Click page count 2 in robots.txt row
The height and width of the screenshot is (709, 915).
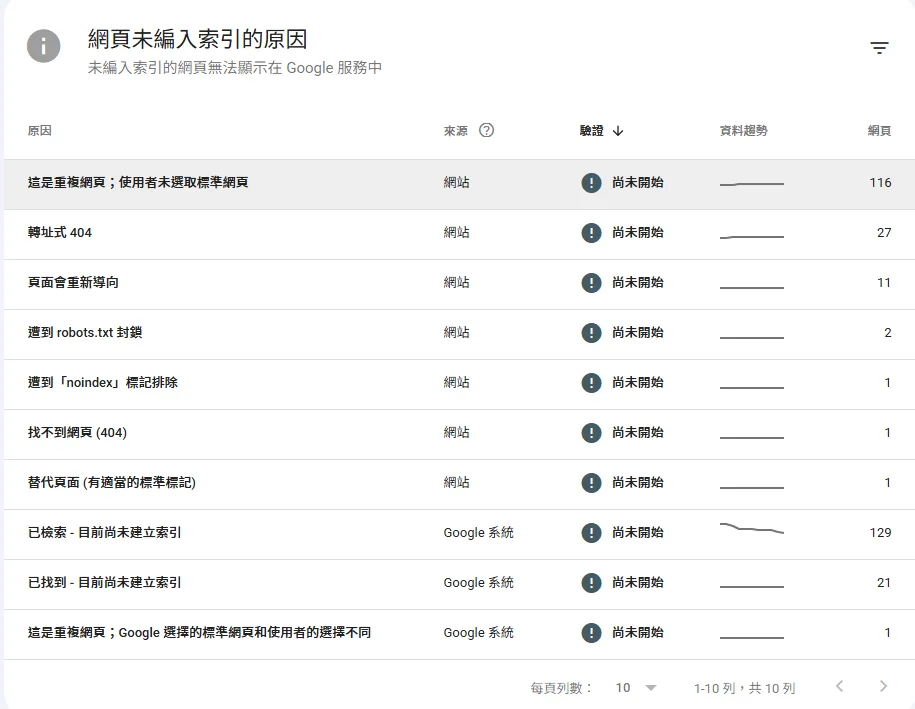pyautogui.click(x=888, y=333)
